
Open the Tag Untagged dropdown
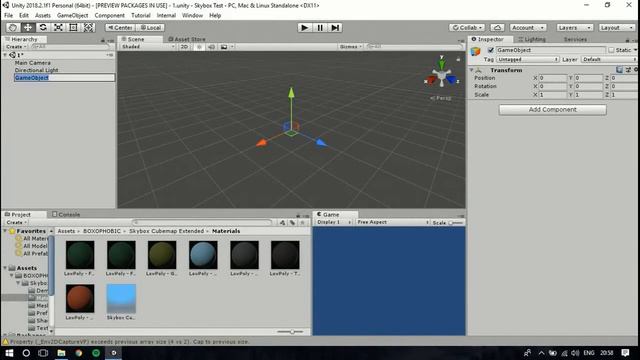point(528,60)
